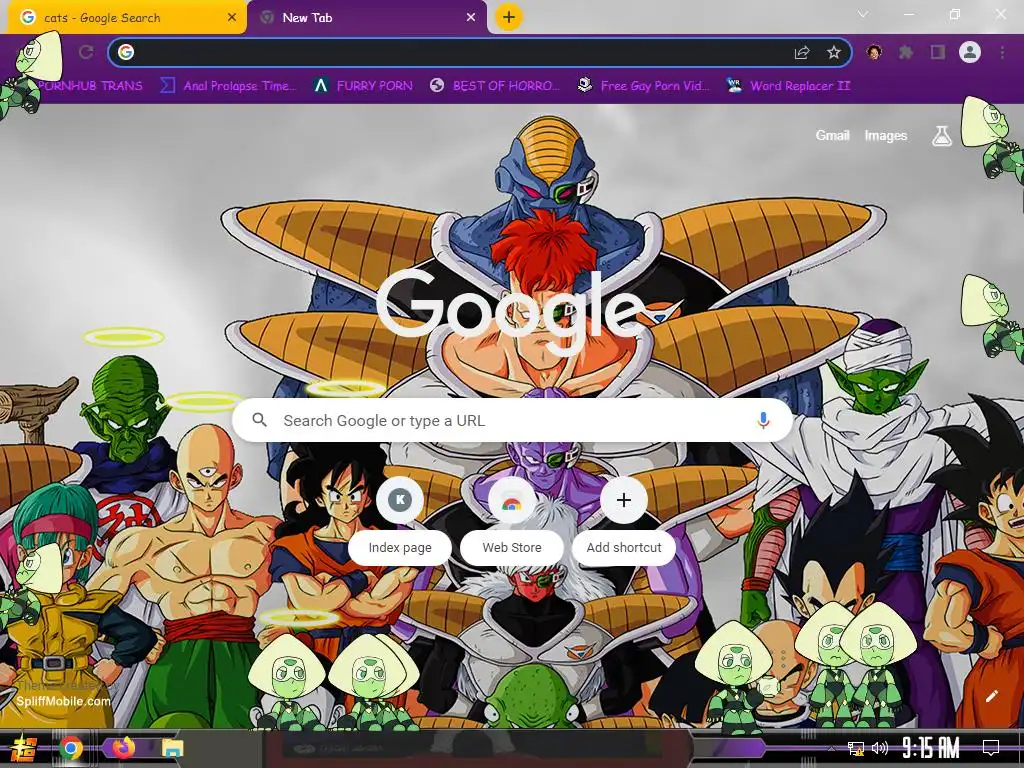Open Search Labs flask icon
Screen dimensions: 1024x768
pyautogui.click(x=942, y=135)
